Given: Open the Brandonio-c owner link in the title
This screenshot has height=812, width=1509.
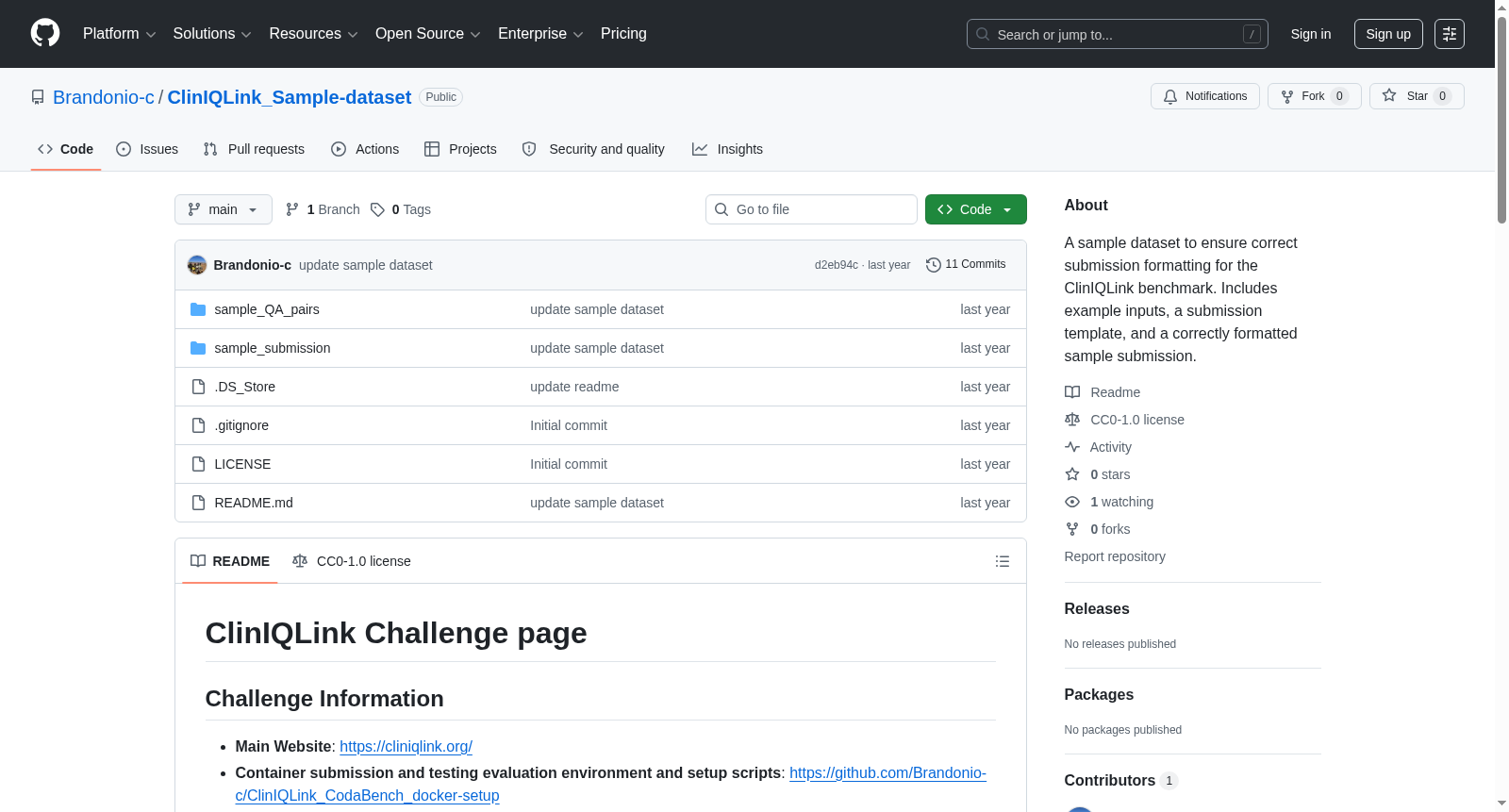Looking at the screenshot, I should tap(104, 97).
